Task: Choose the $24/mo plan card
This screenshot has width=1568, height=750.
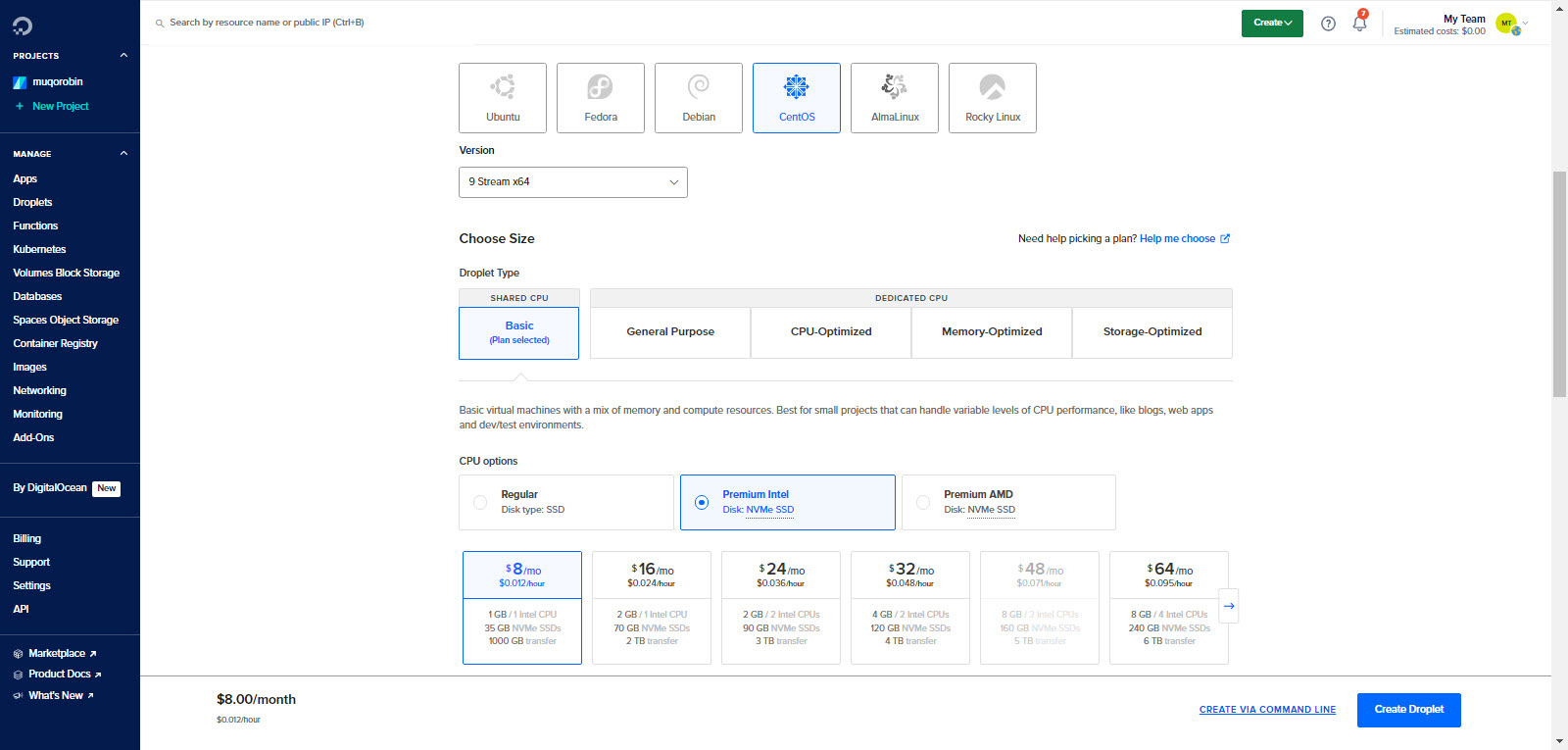Action: tap(781, 608)
